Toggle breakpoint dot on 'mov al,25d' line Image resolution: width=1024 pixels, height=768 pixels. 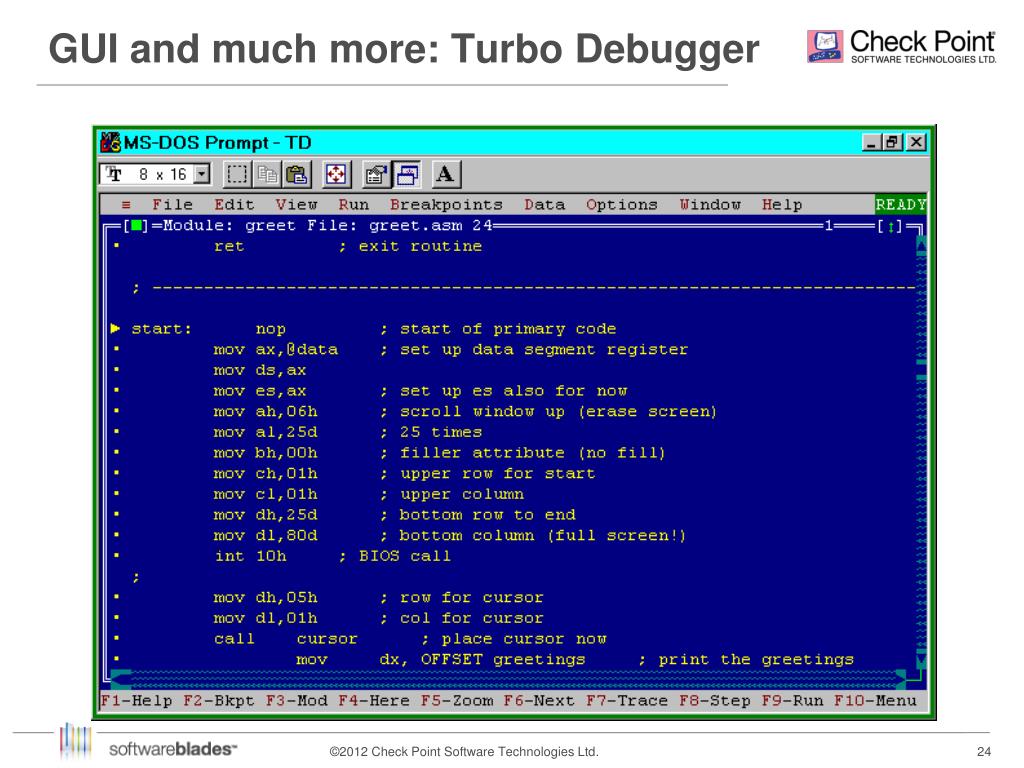point(116,432)
